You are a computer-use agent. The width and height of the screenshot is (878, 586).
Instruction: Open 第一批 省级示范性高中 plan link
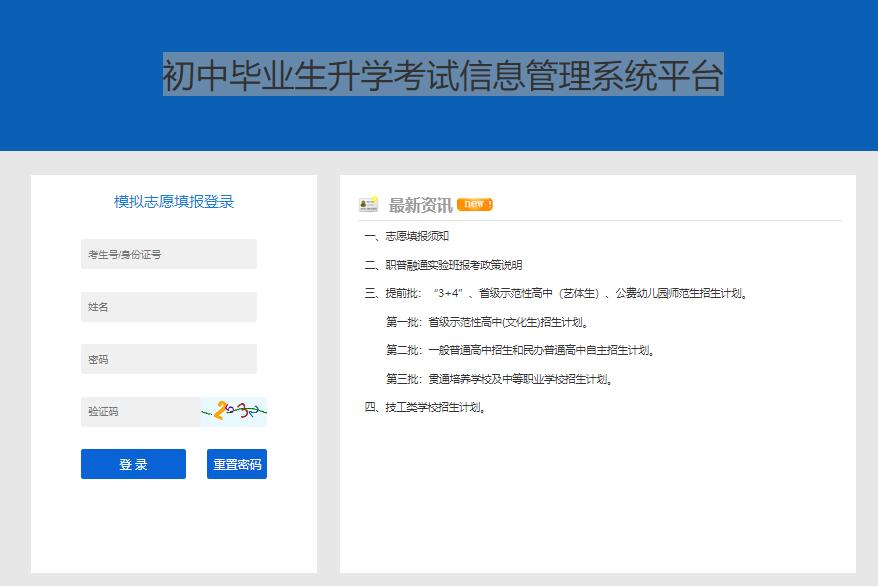point(487,322)
